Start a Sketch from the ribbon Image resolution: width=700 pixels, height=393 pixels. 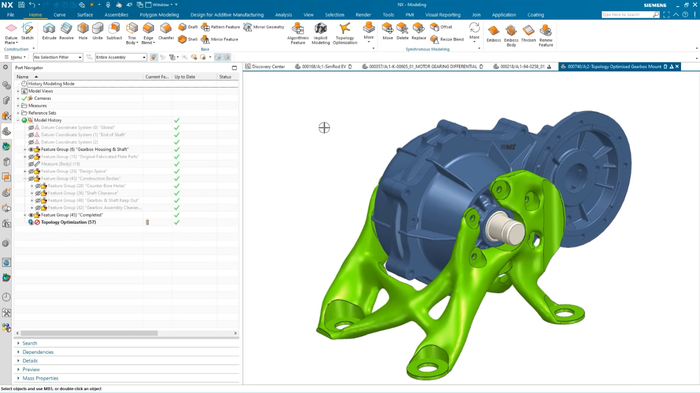point(27,31)
